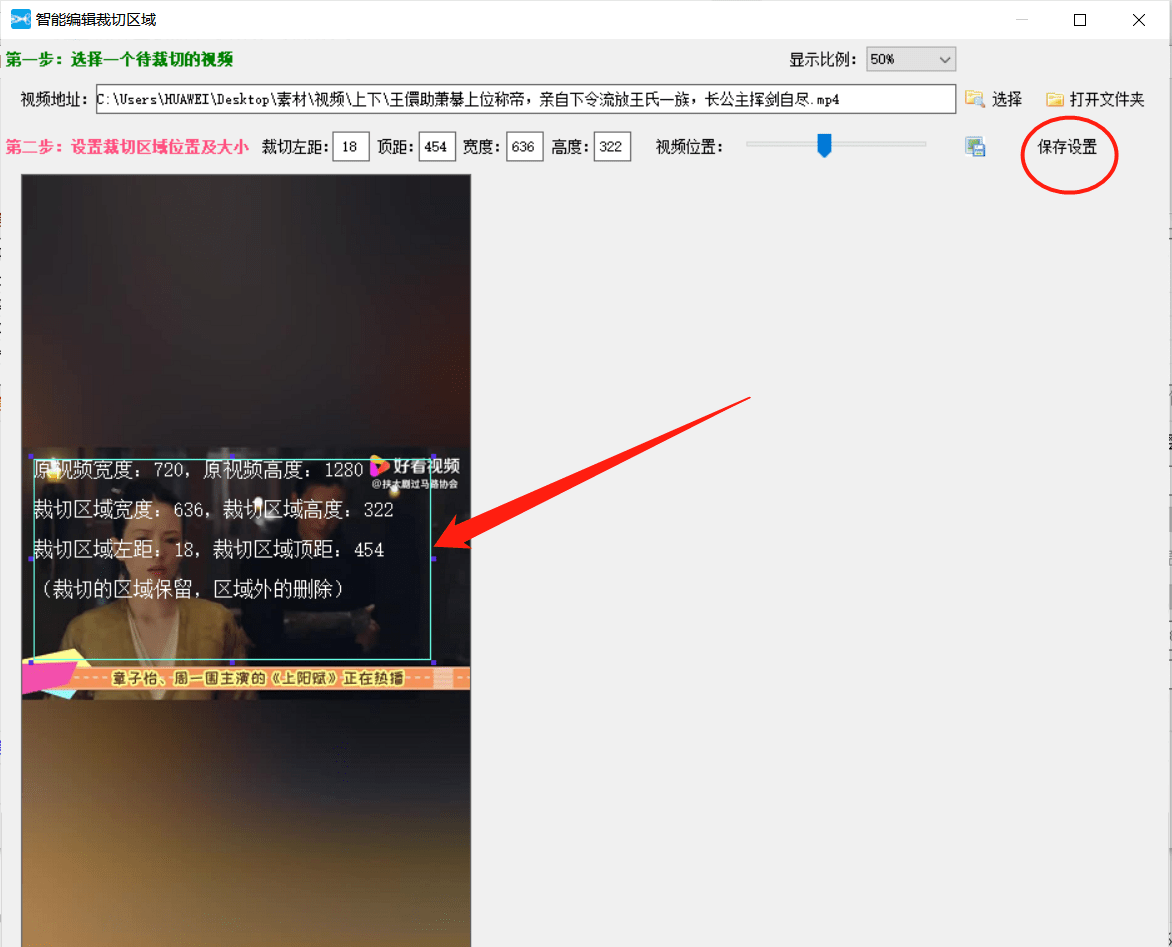The image size is (1172, 947).
Task: Open the 显示比例 50% dropdown
Action: pos(911,60)
